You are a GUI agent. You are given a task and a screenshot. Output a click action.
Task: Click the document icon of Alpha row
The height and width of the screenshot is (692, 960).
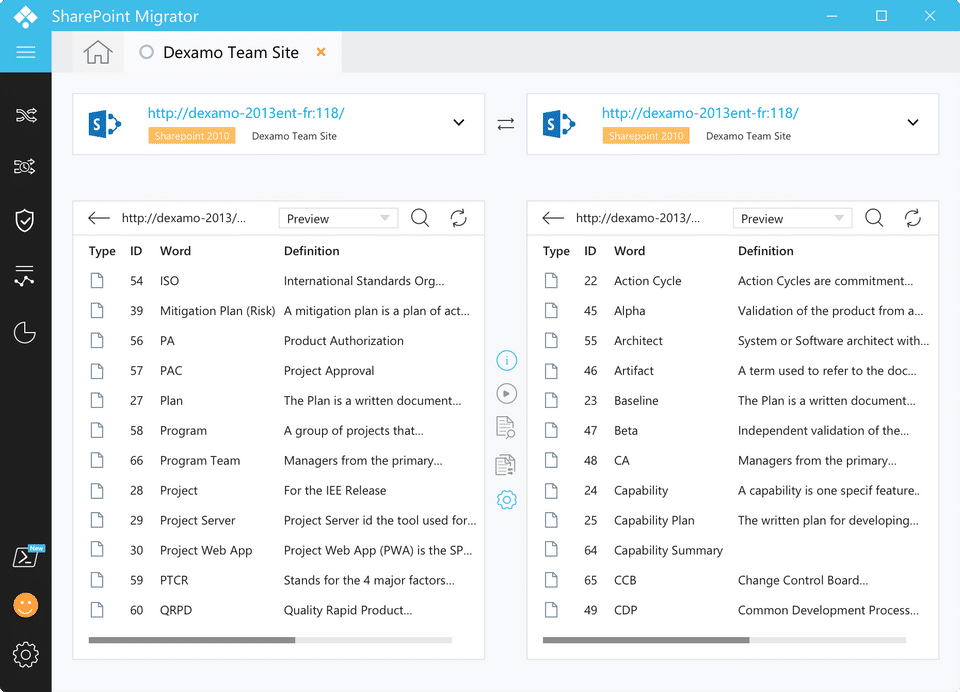tap(551, 310)
